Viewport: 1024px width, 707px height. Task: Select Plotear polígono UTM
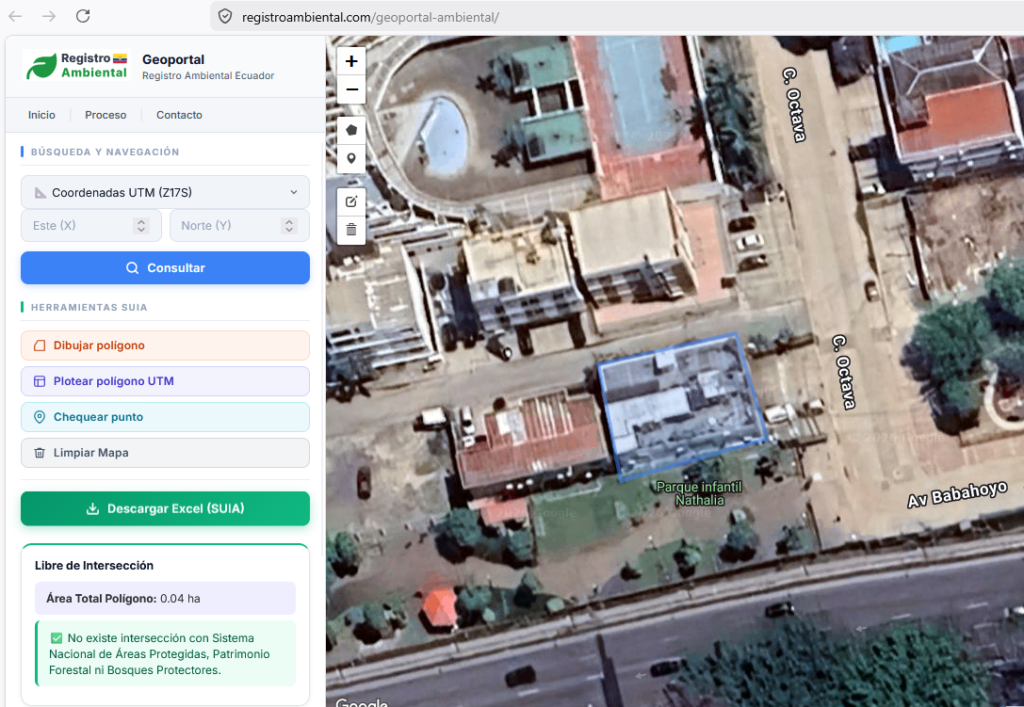click(165, 381)
